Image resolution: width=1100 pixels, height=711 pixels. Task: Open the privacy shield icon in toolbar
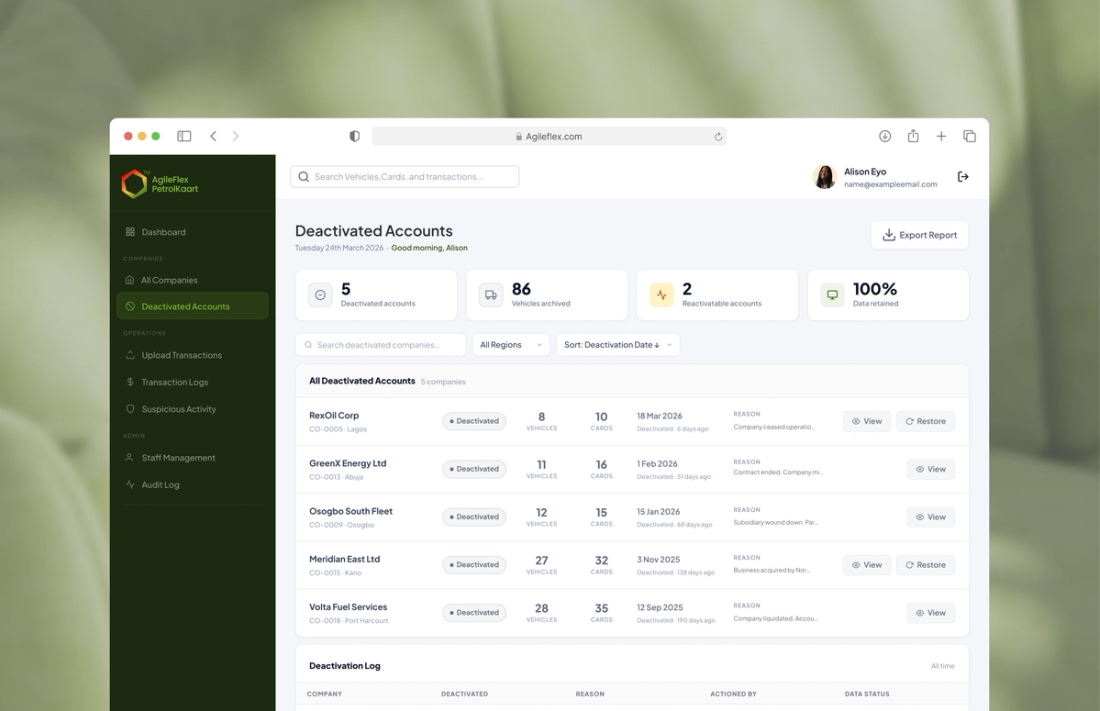354,136
